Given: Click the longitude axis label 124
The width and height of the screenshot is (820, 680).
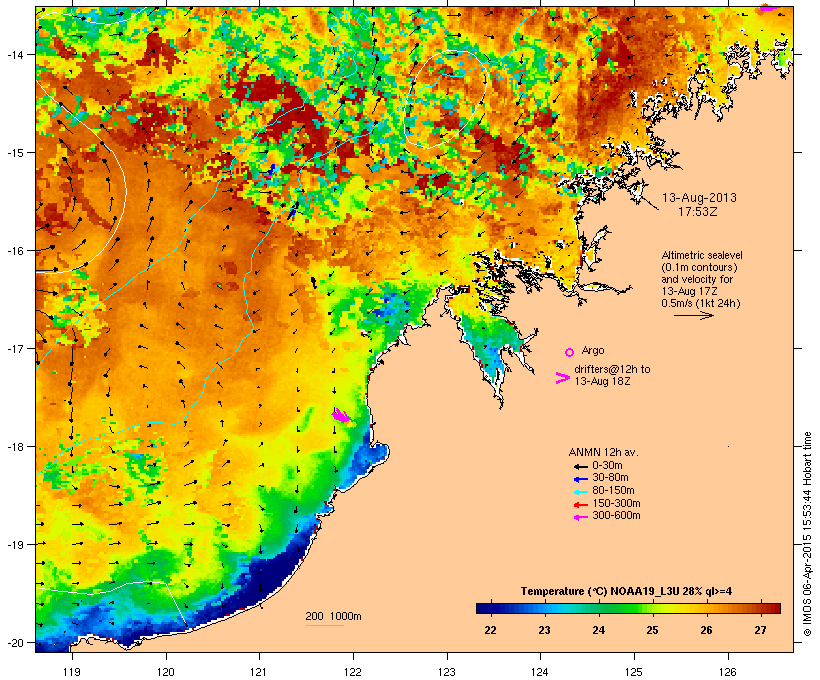Looking at the screenshot, I should [x=540, y=672].
